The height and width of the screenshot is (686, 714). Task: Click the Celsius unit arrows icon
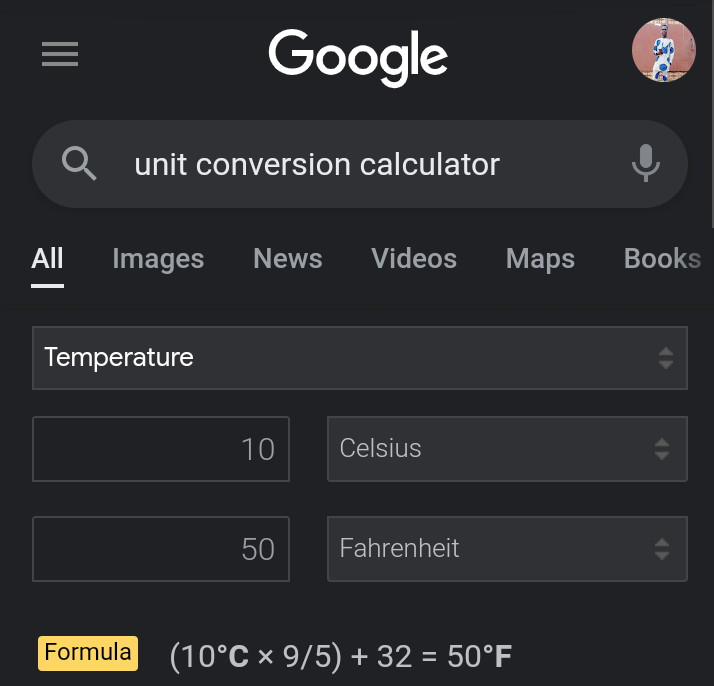tap(661, 449)
